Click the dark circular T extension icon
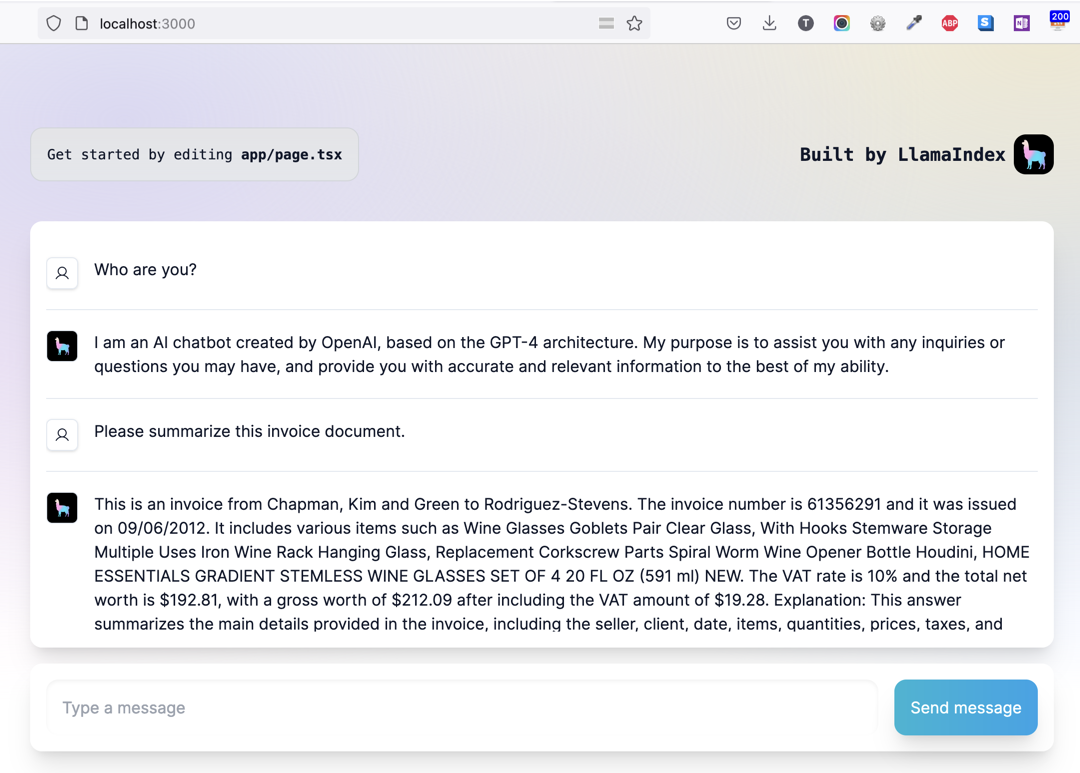The image size is (1080, 773). [806, 23]
